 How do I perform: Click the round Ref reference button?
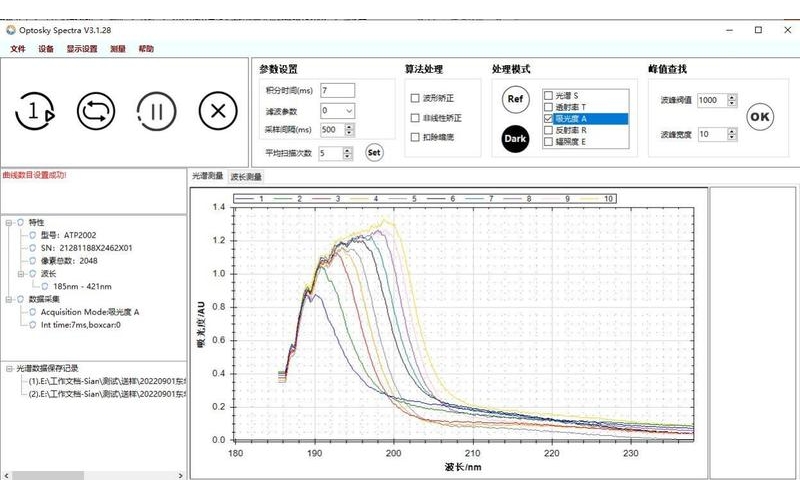pos(515,99)
